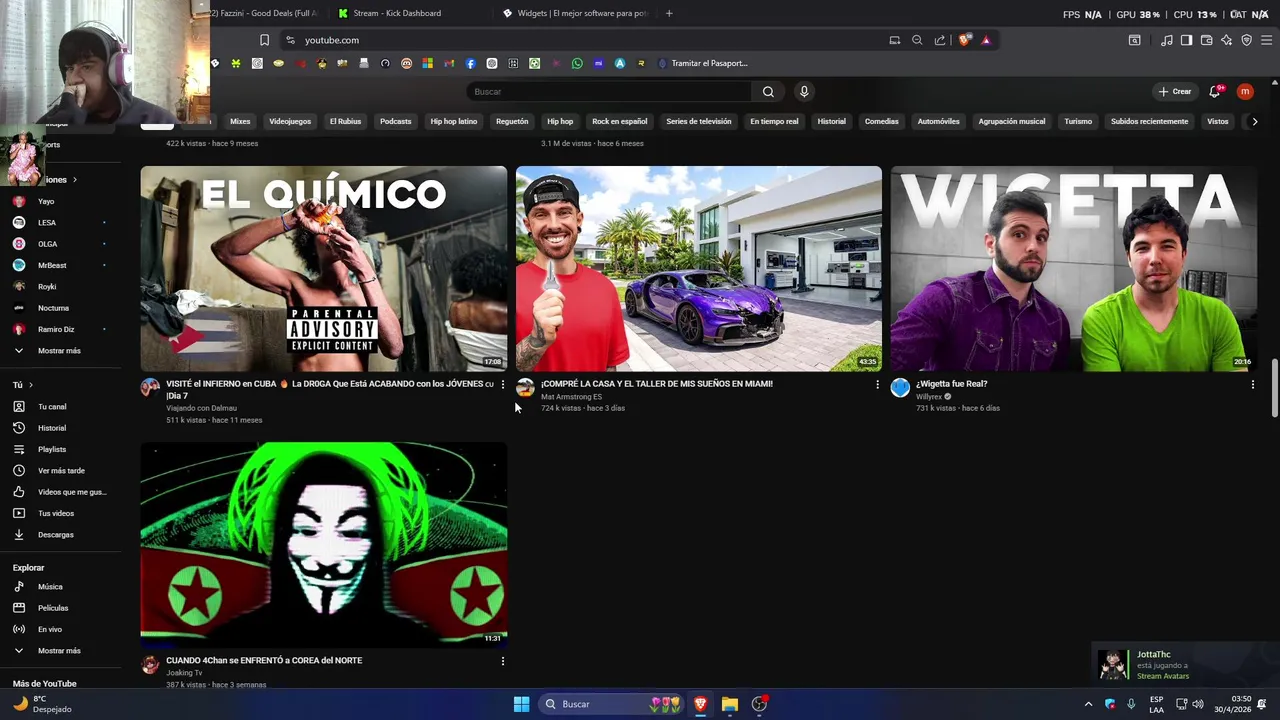Open Historial in the sidebar
The width and height of the screenshot is (1280, 720).
[x=52, y=428]
